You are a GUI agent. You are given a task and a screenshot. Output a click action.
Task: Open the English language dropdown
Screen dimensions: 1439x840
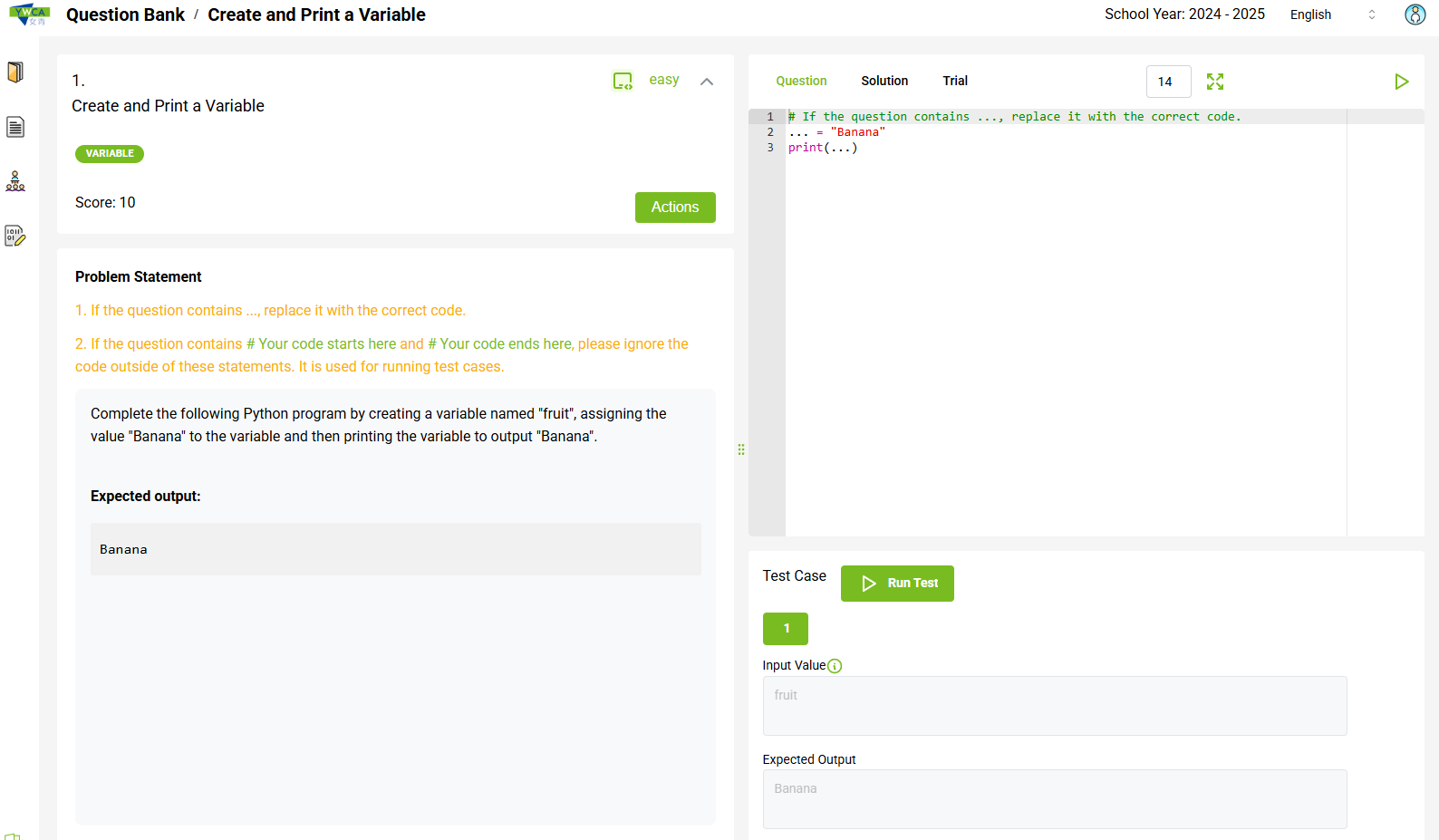[x=1332, y=14]
